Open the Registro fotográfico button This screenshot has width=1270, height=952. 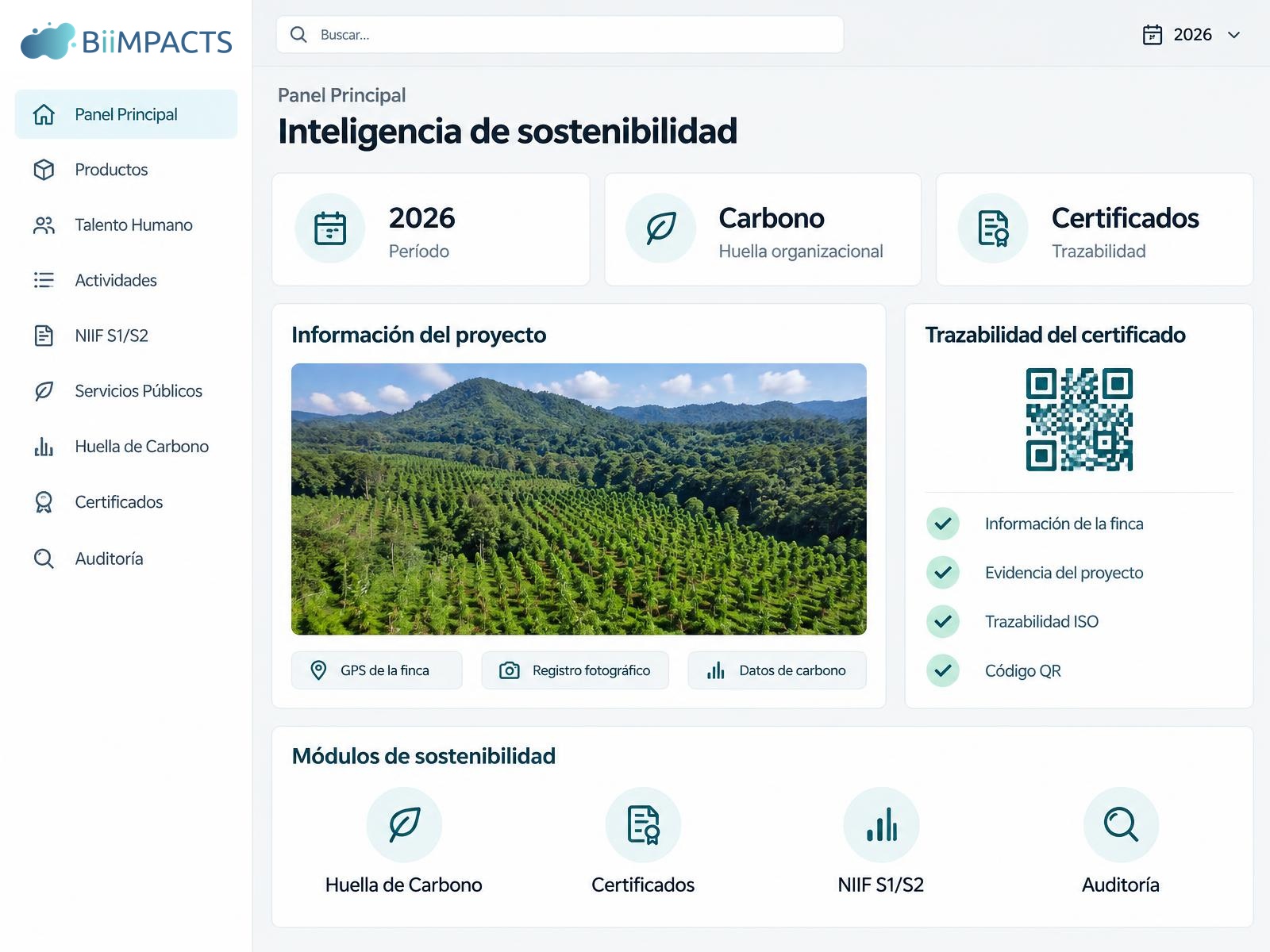pyautogui.click(x=575, y=670)
